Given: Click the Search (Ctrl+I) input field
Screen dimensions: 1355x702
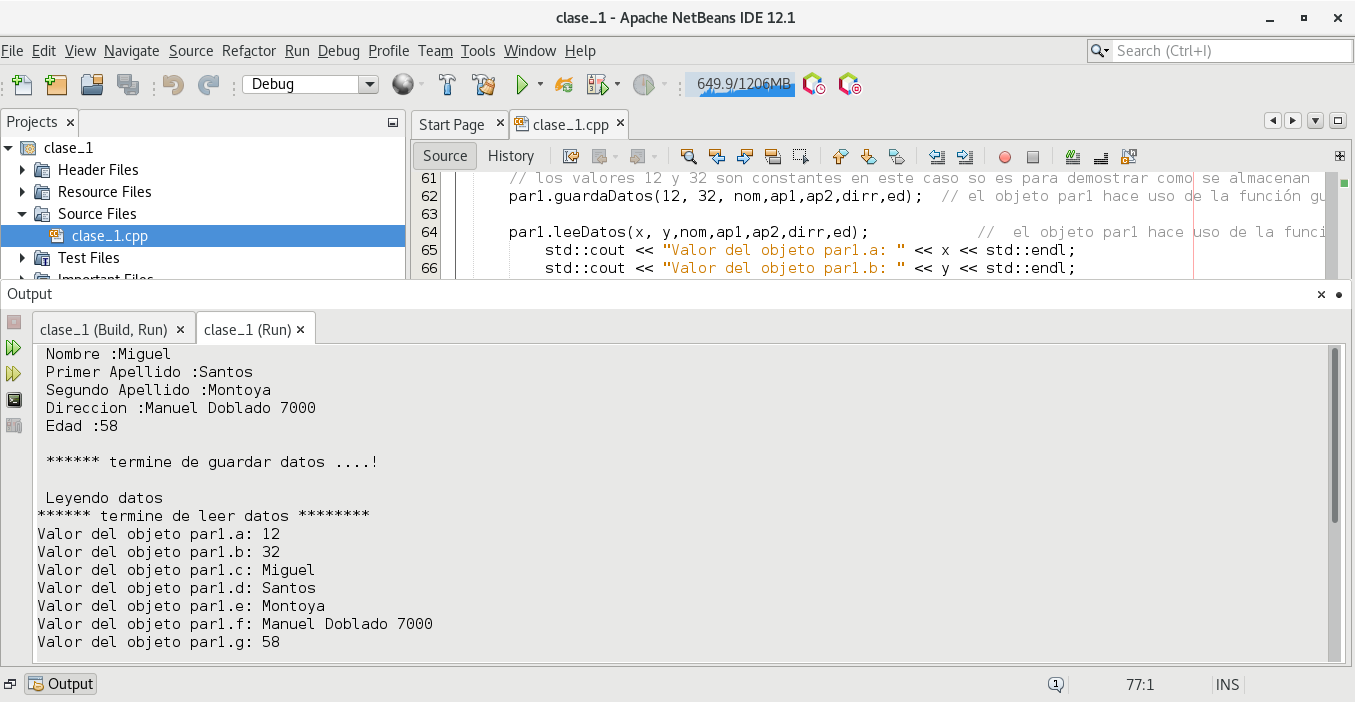Looking at the screenshot, I should [x=1225, y=51].
